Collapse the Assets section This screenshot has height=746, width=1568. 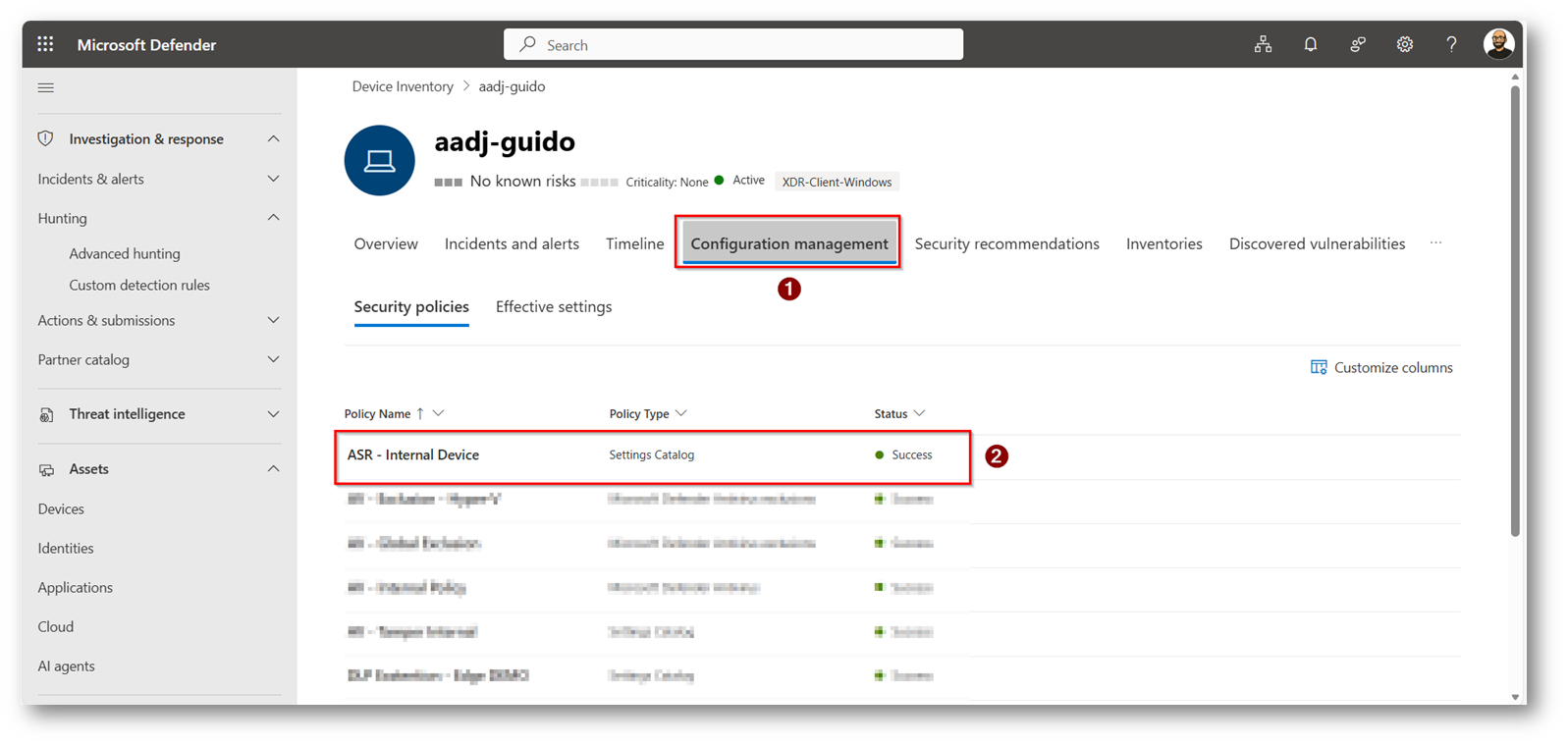pos(273,469)
